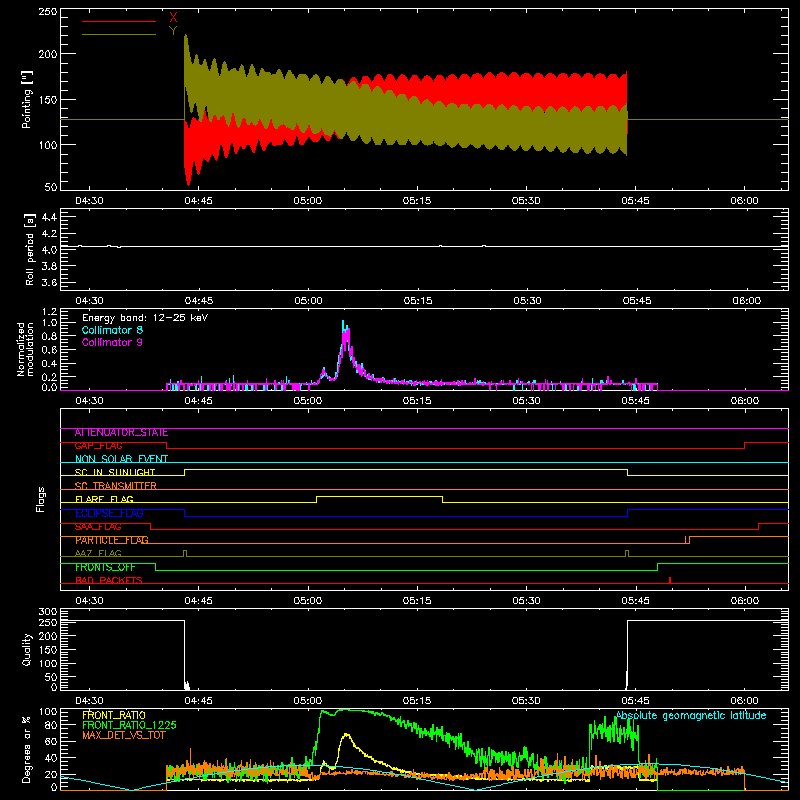Click the 'Roll period [s]' axis title

pos(30,249)
